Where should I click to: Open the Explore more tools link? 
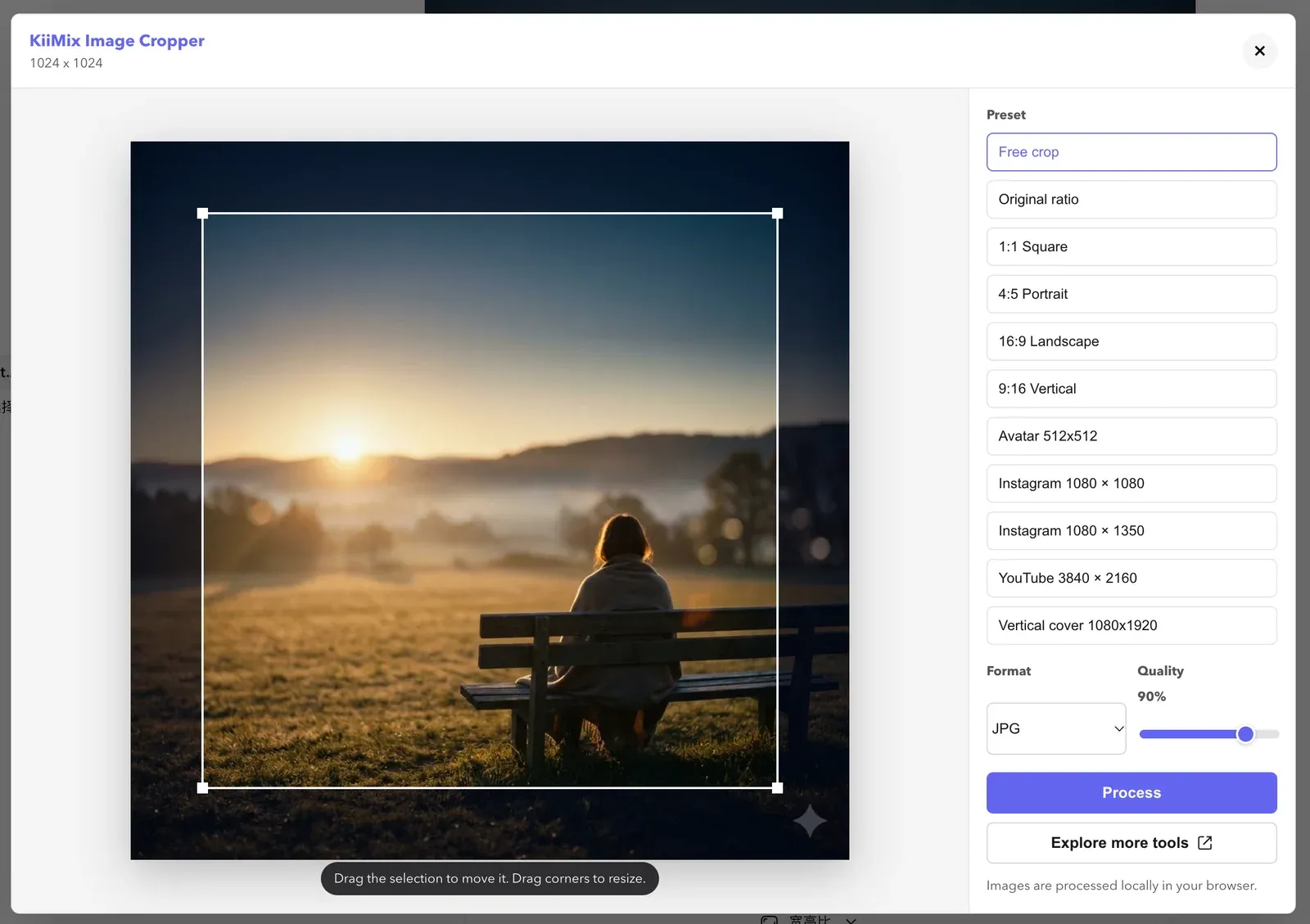(1132, 843)
